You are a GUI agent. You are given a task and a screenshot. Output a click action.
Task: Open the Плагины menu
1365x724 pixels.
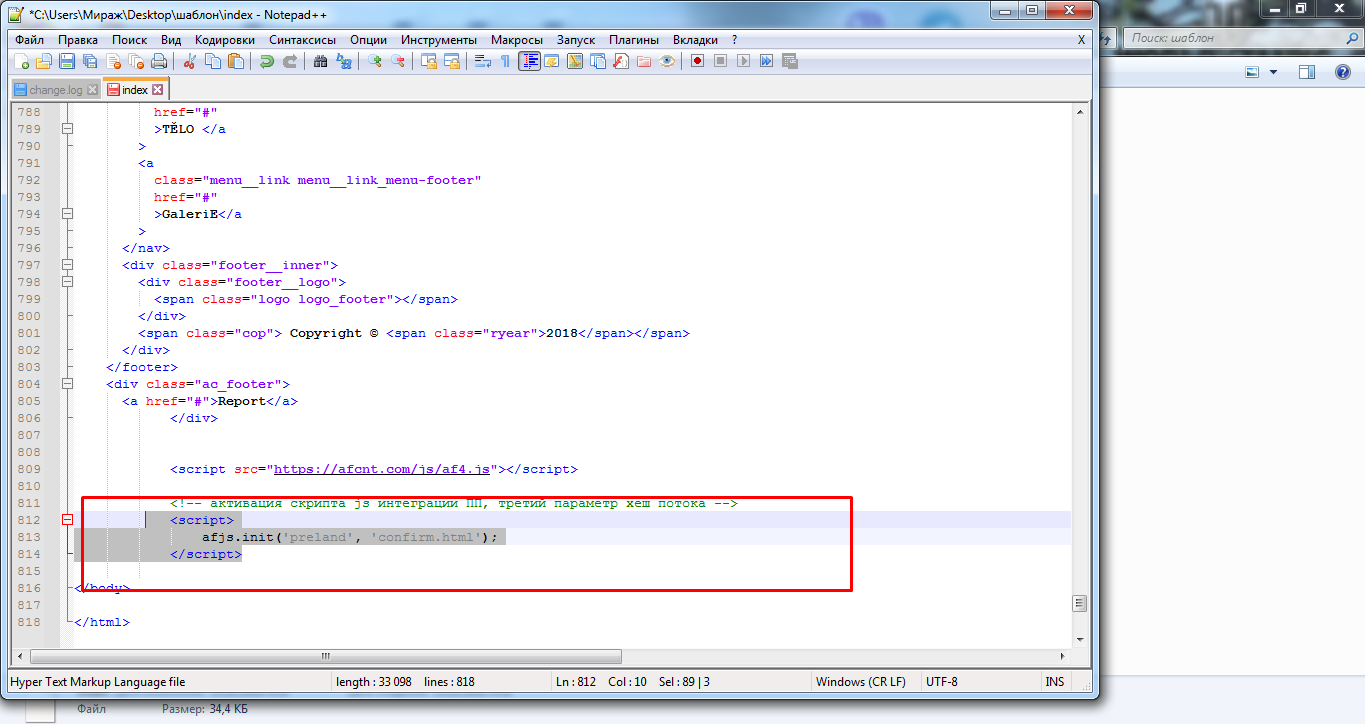(634, 40)
